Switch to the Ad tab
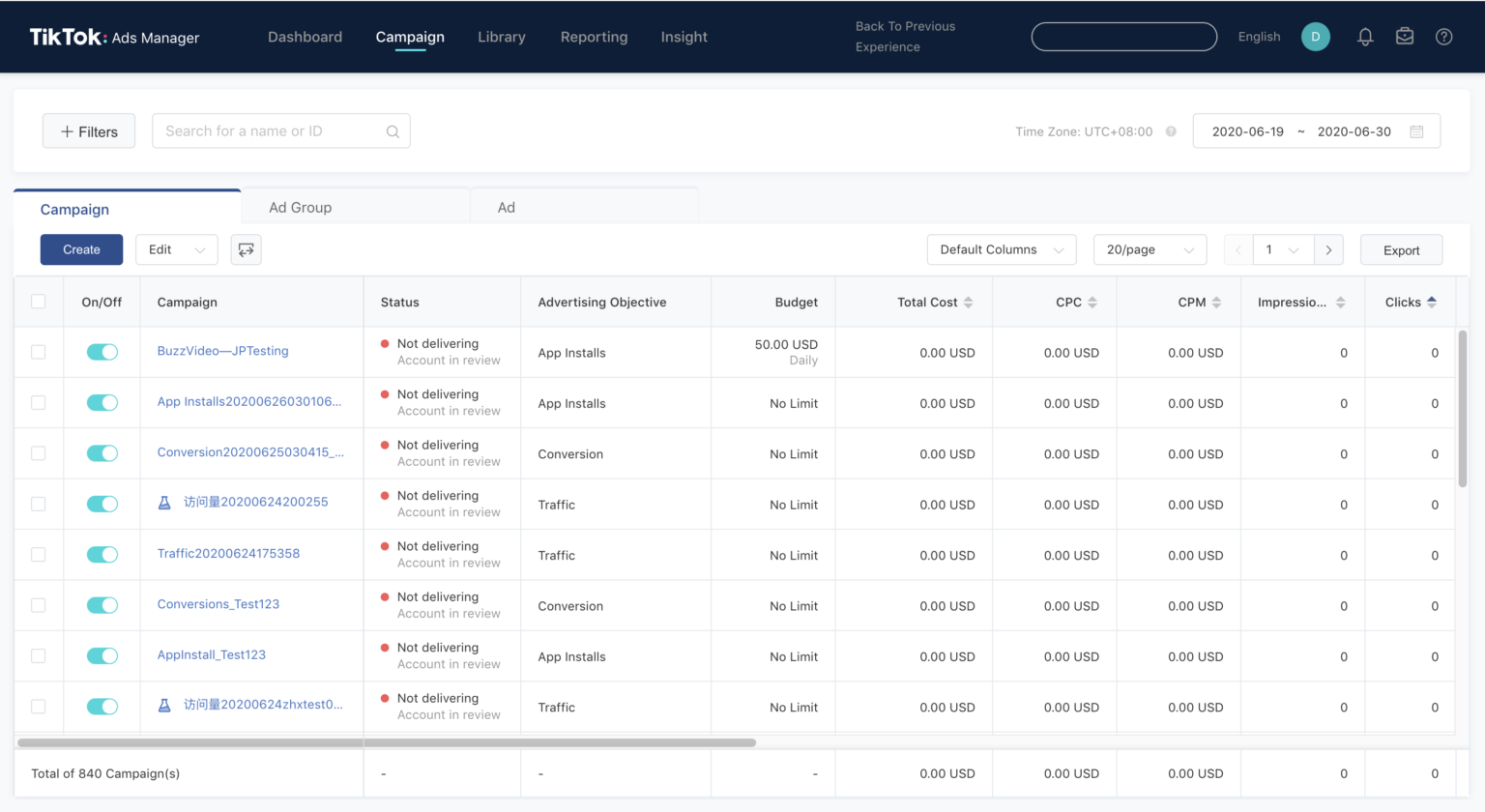The height and width of the screenshot is (812, 1485). [584, 207]
